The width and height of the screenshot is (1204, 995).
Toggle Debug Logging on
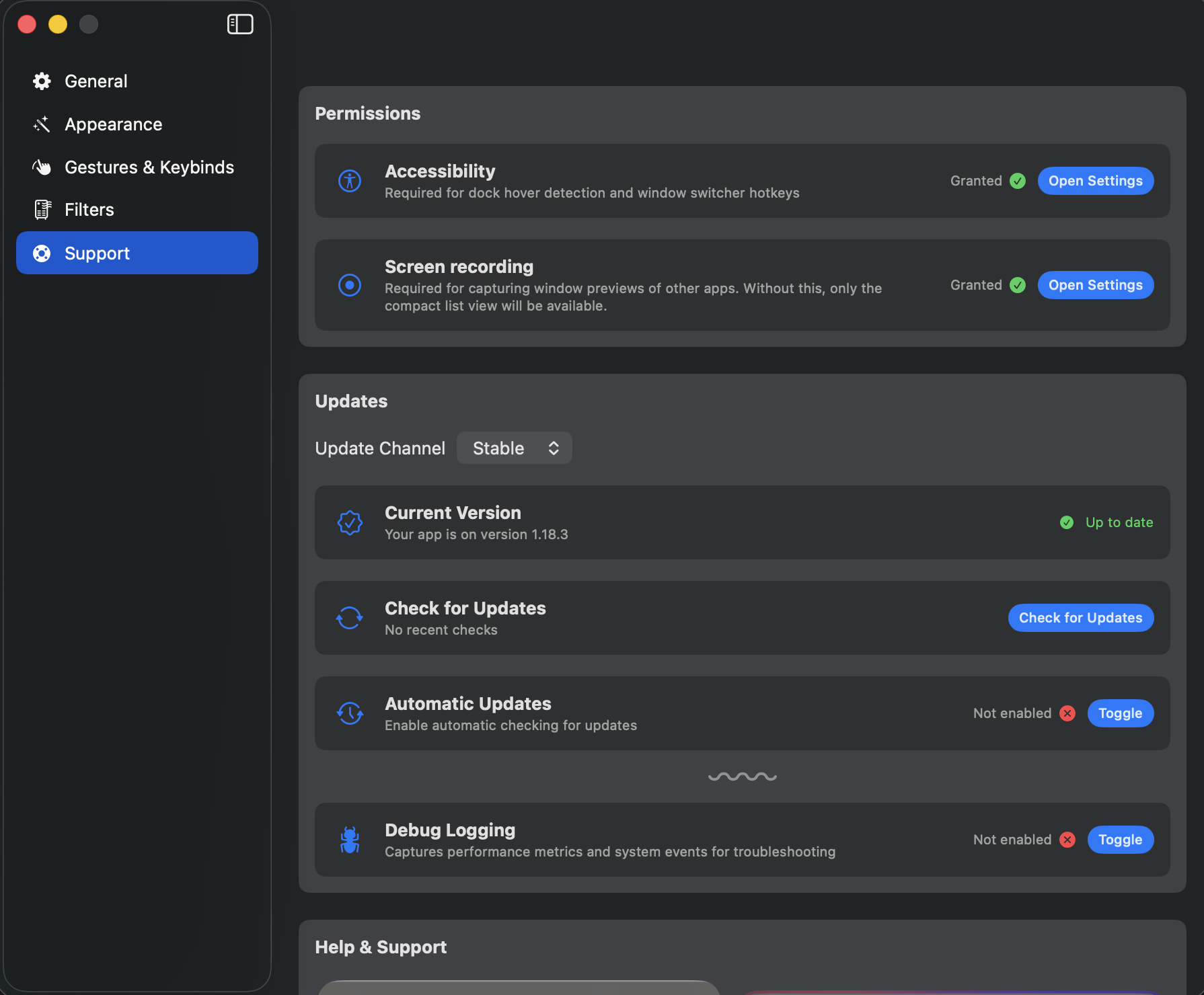(x=1121, y=840)
